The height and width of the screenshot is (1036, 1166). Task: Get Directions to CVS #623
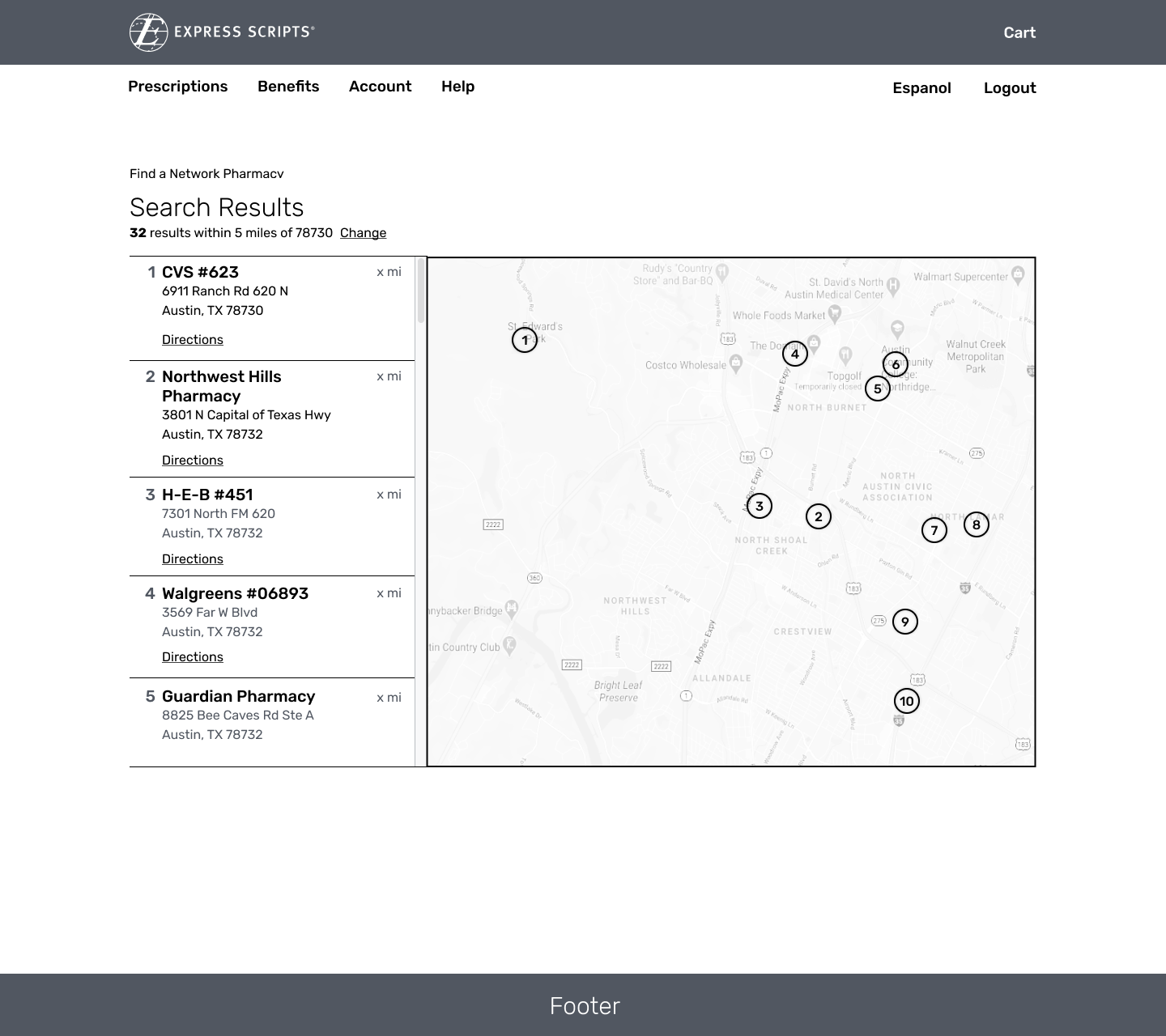click(193, 340)
